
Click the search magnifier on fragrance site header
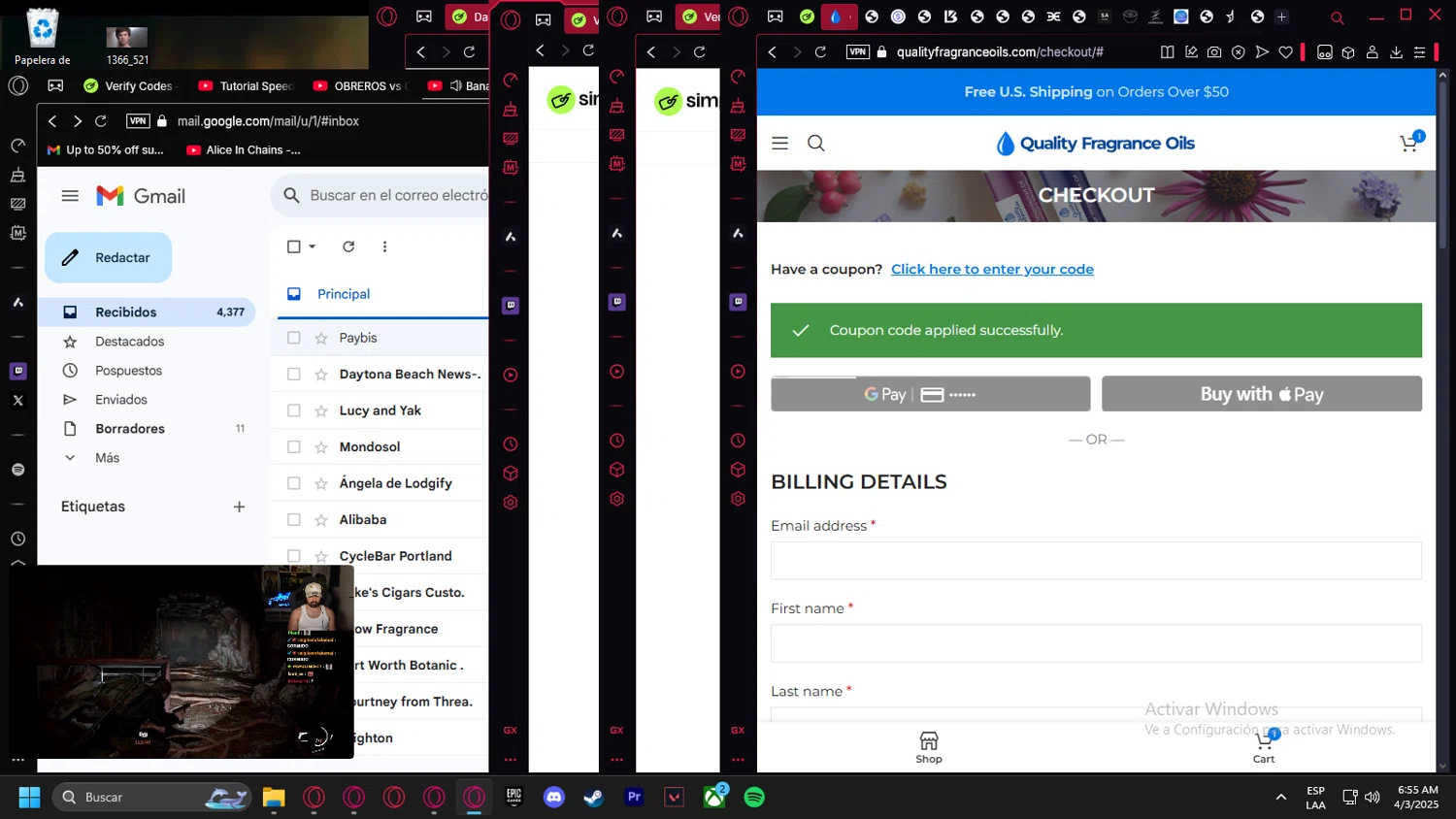[x=816, y=144]
